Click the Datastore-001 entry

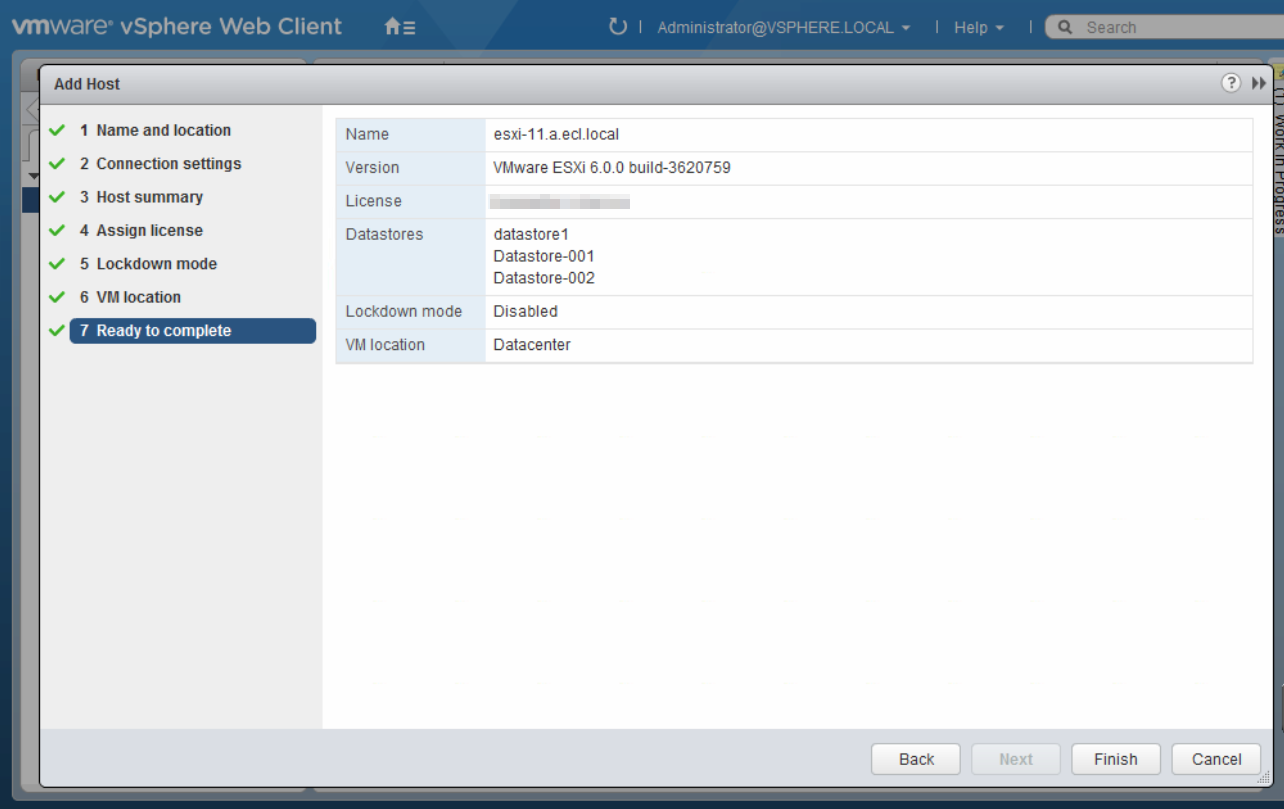coord(544,256)
